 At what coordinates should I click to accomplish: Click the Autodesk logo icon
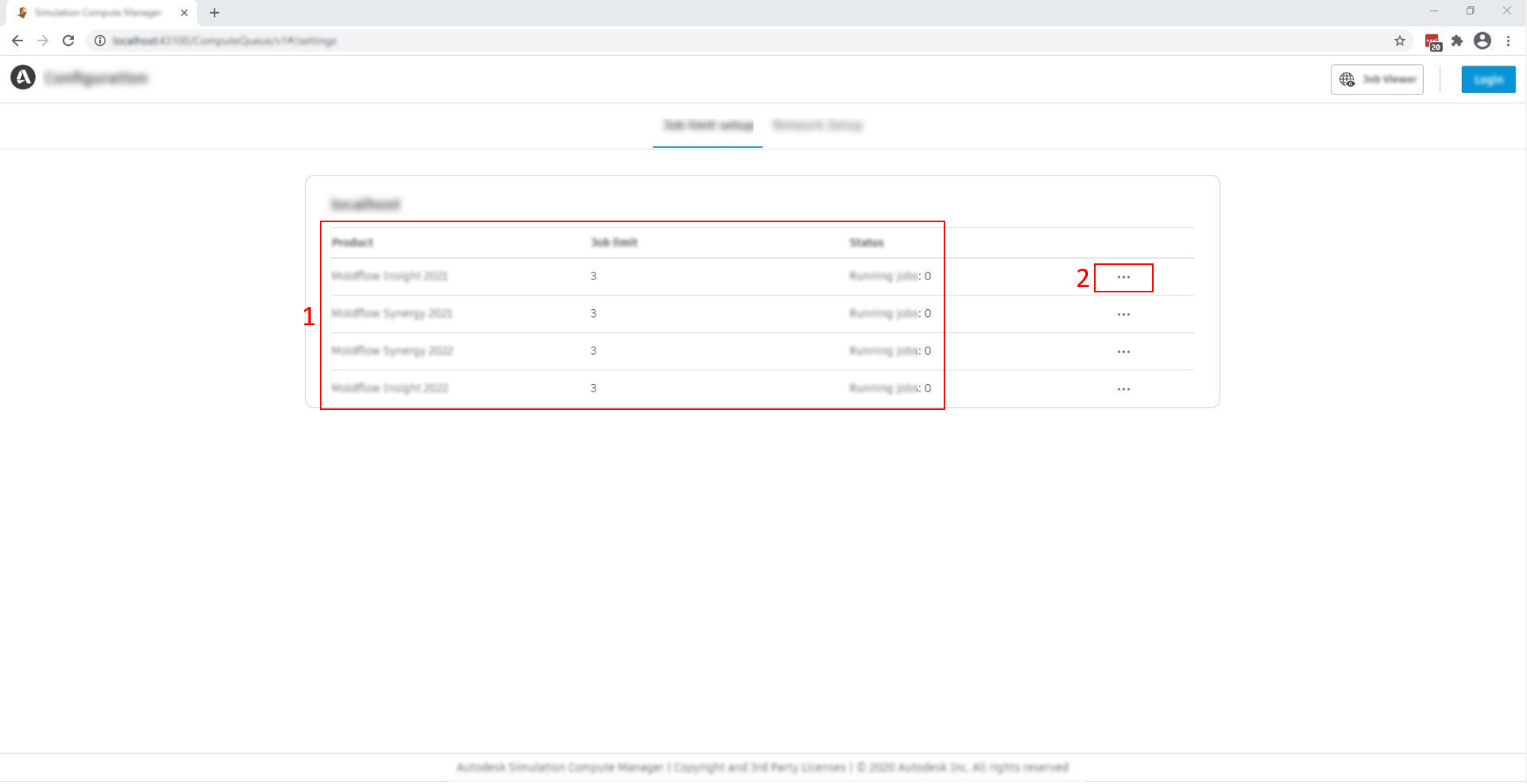23,77
